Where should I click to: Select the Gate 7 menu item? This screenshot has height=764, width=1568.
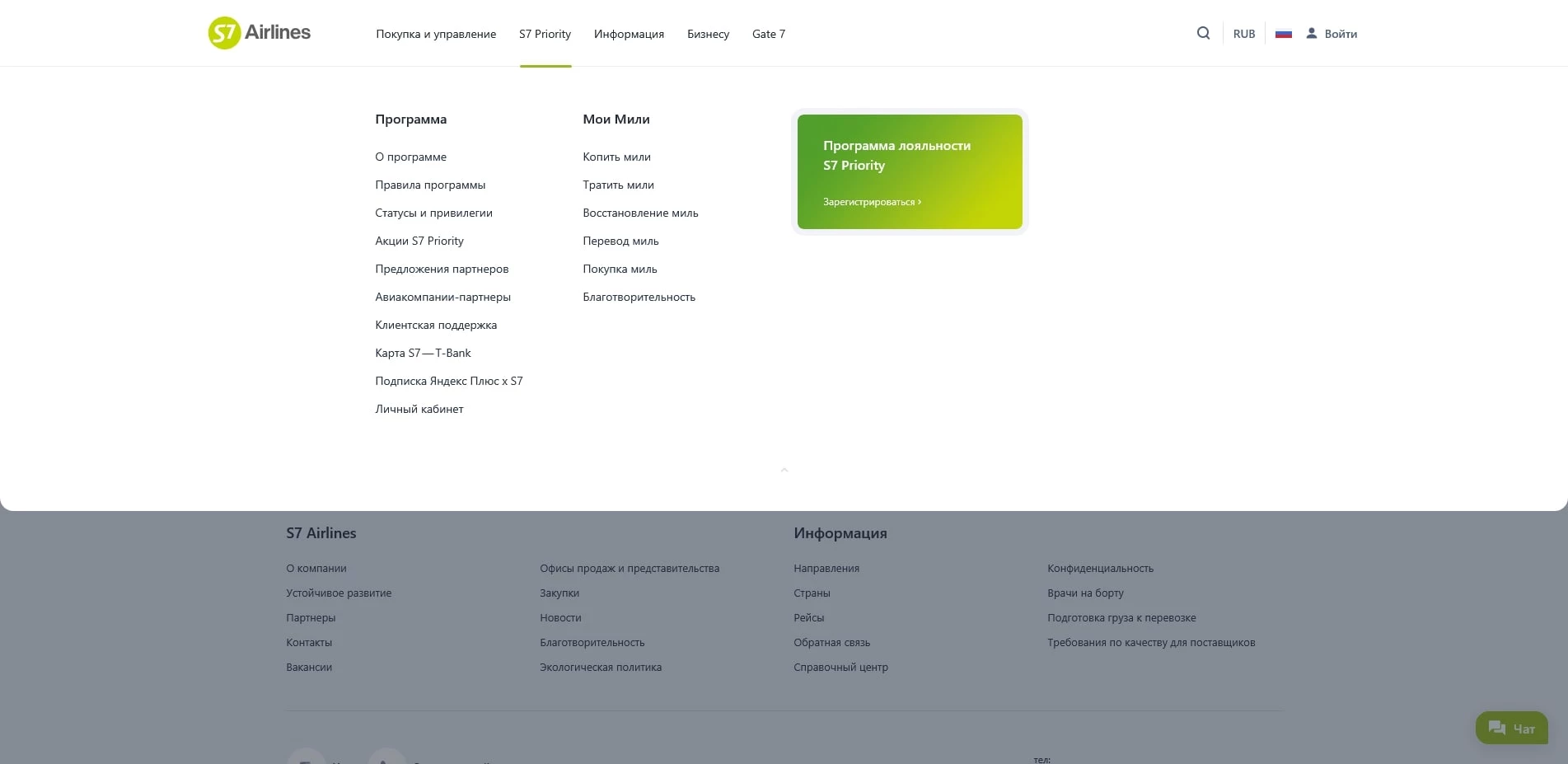coord(768,34)
